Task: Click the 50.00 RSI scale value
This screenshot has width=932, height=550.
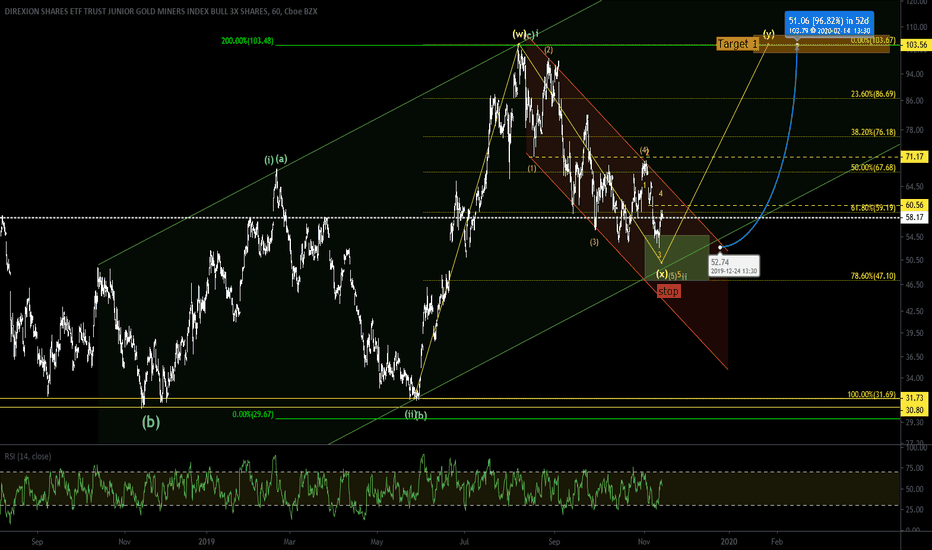Action: 915,489
